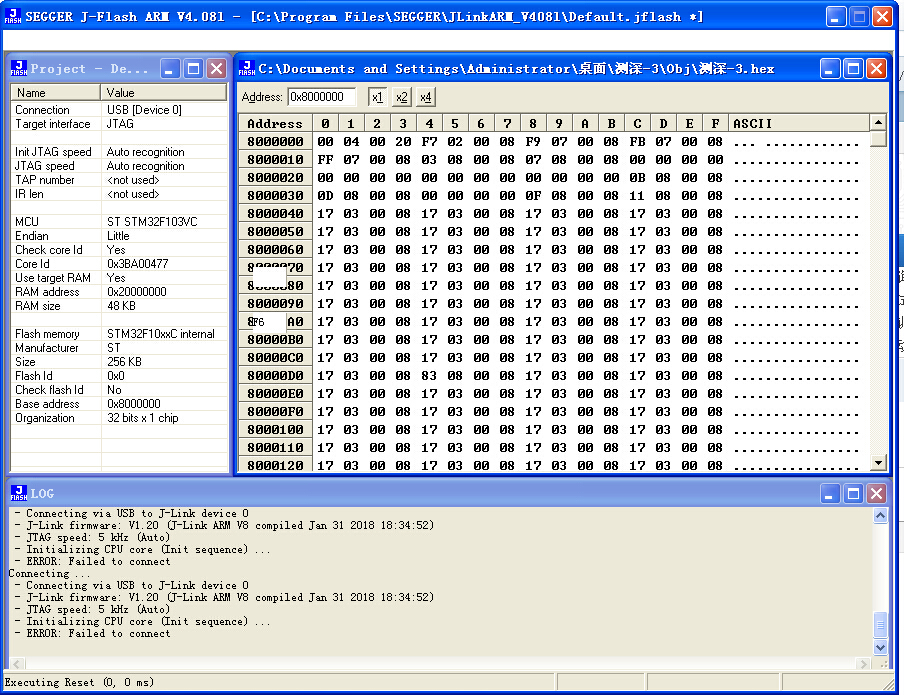
Task: Select flash Size value 256 KB
Action: pyautogui.click(x=125, y=362)
